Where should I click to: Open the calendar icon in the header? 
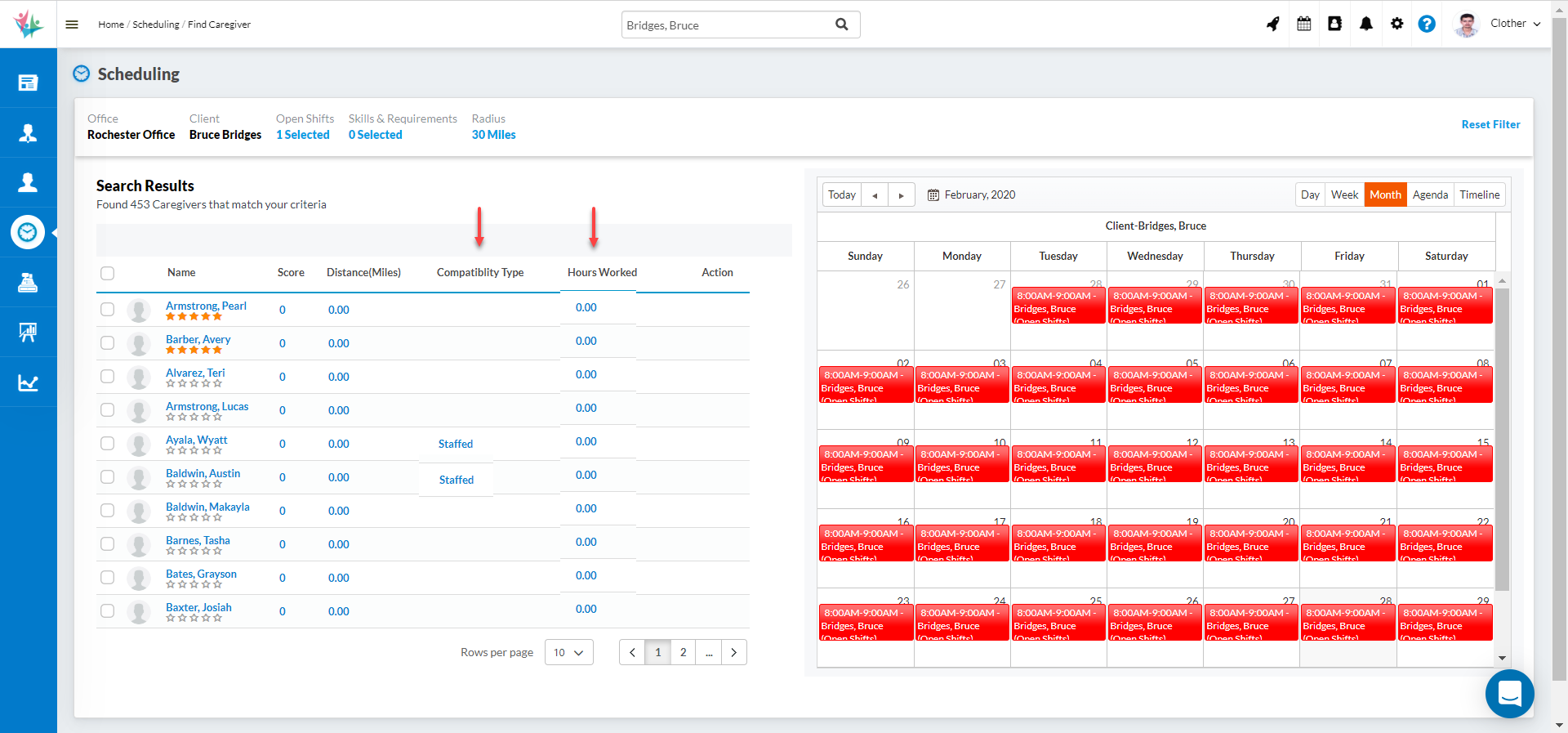[1303, 24]
